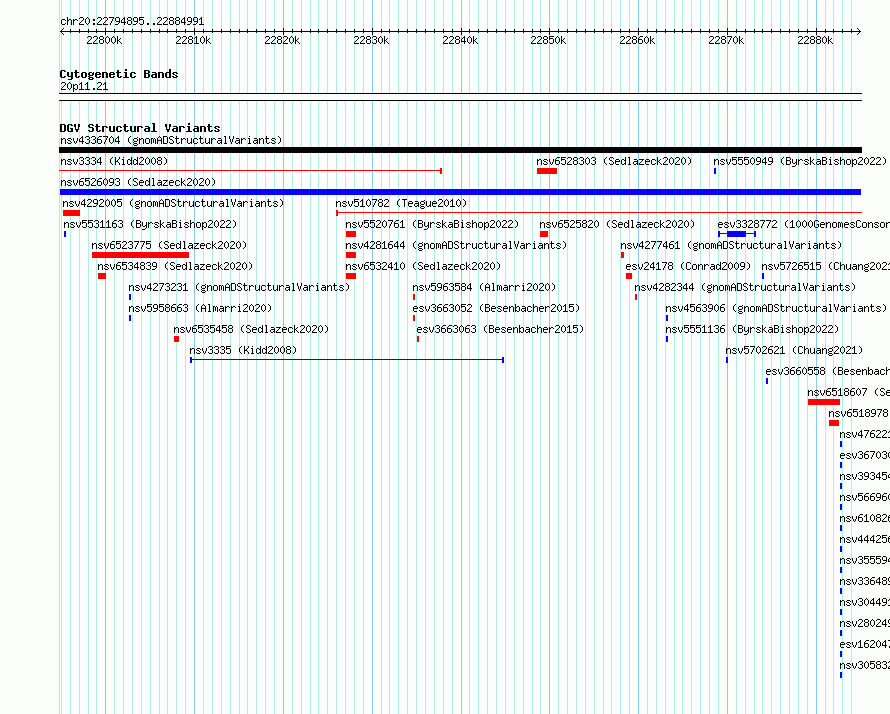
Task: Click nsv5531163 (ByrskaBishop2022) label
Action: click(150, 224)
